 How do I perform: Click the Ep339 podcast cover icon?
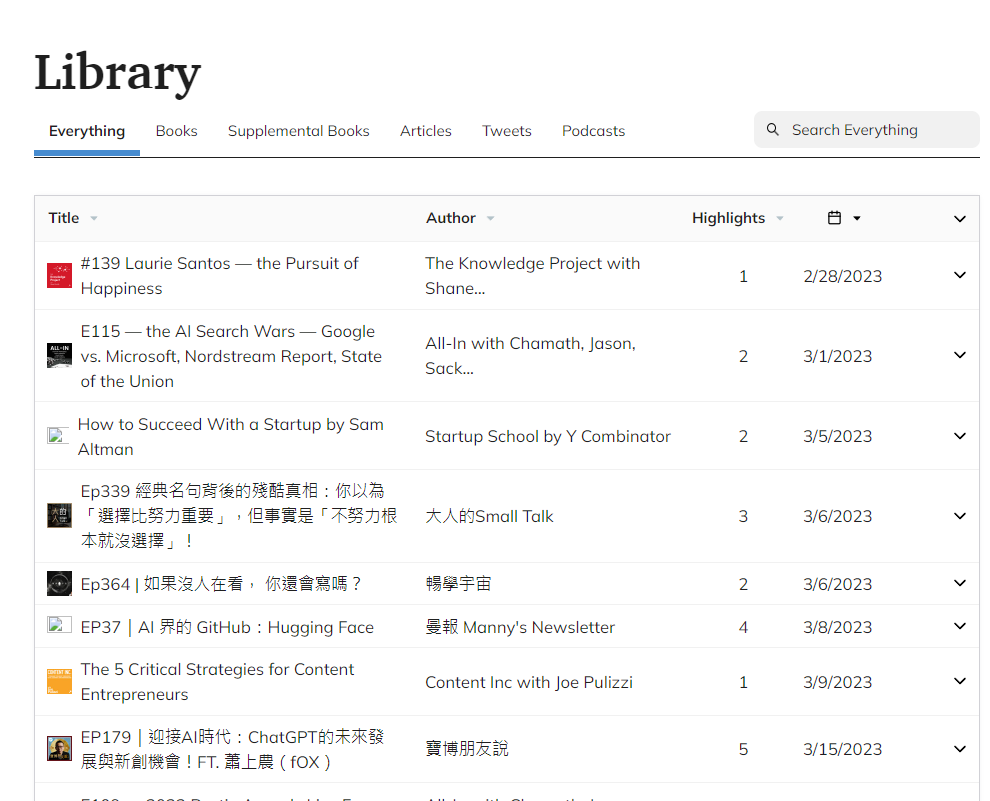(59, 516)
